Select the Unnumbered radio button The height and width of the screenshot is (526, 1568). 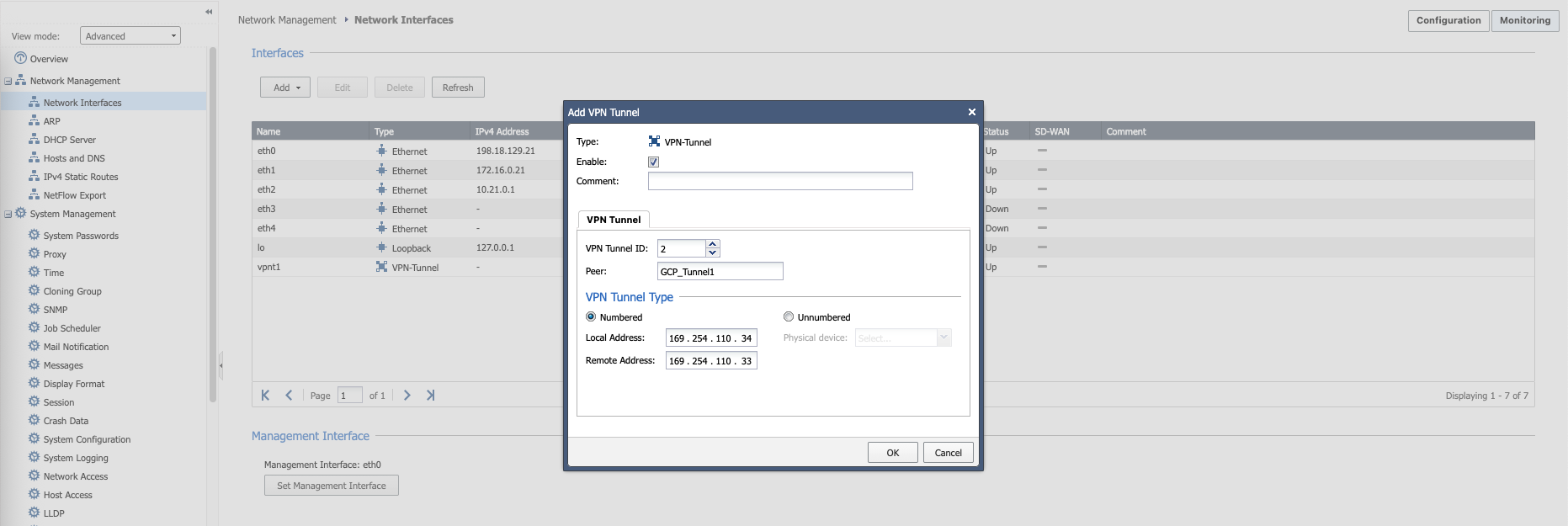[789, 317]
